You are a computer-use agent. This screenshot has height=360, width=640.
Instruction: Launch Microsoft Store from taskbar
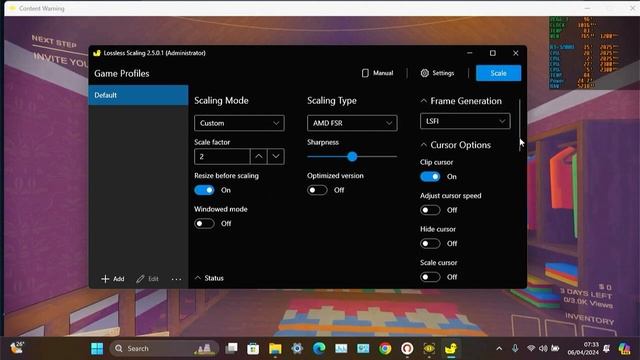253,349
